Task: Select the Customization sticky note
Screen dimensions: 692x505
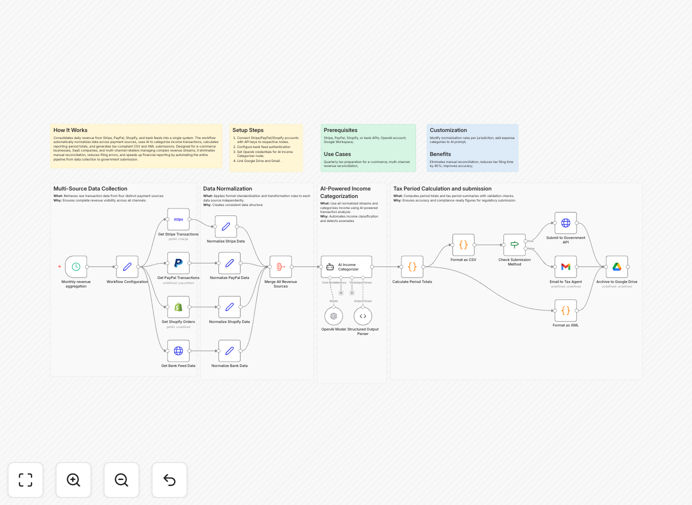Action: coord(472,148)
